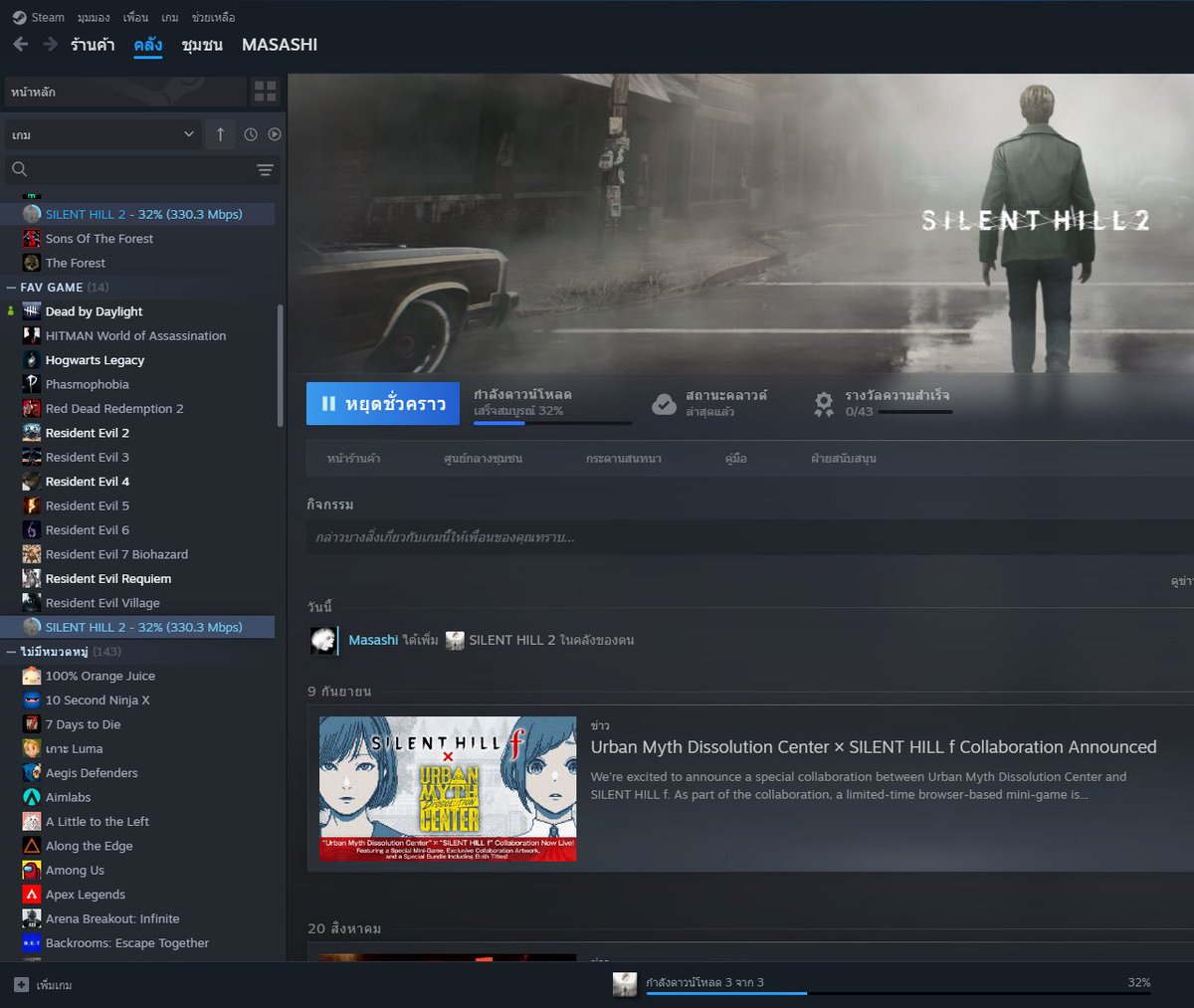Open Masashi profile link in activity

373,640
